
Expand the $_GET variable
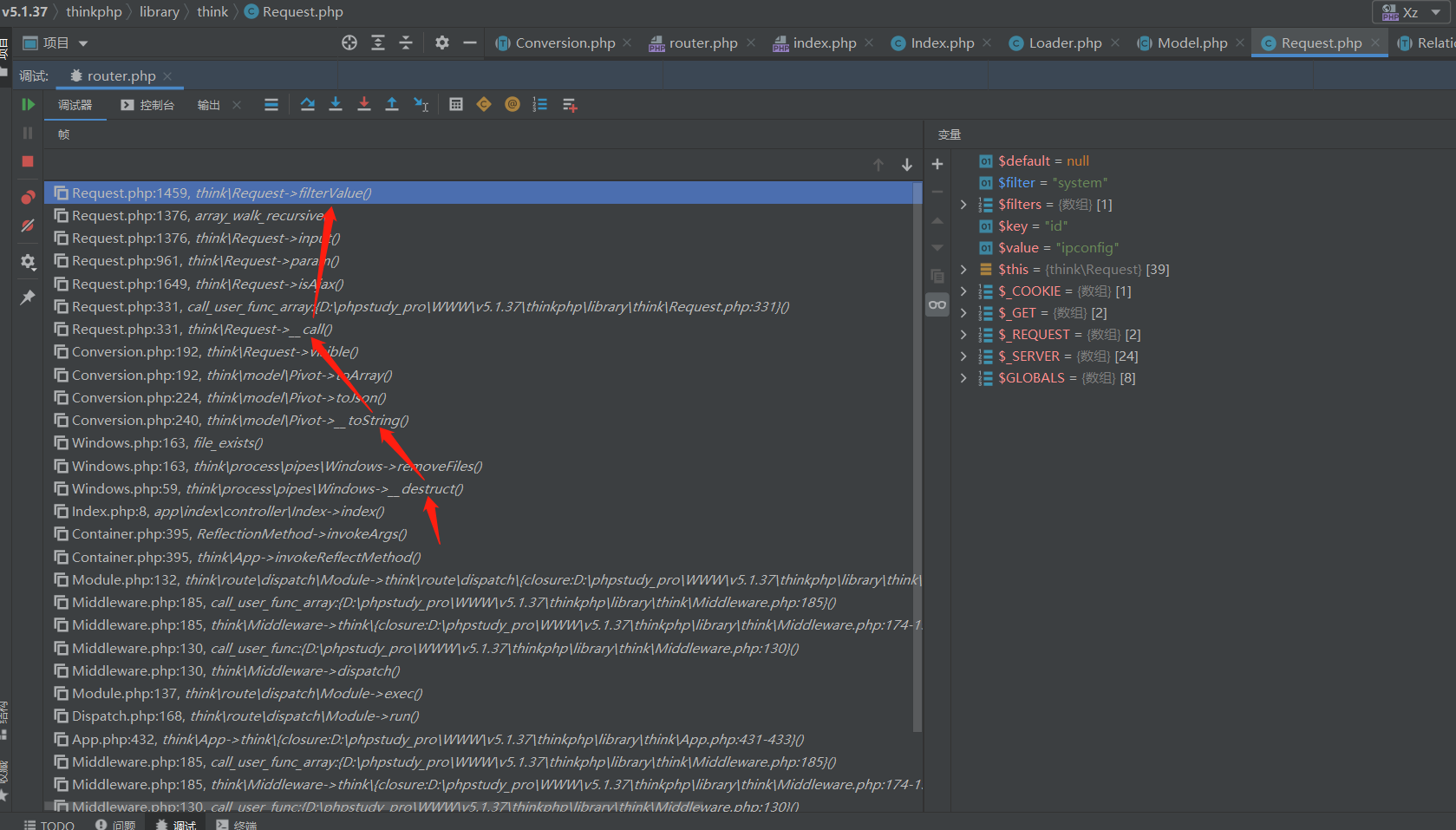tap(963, 313)
